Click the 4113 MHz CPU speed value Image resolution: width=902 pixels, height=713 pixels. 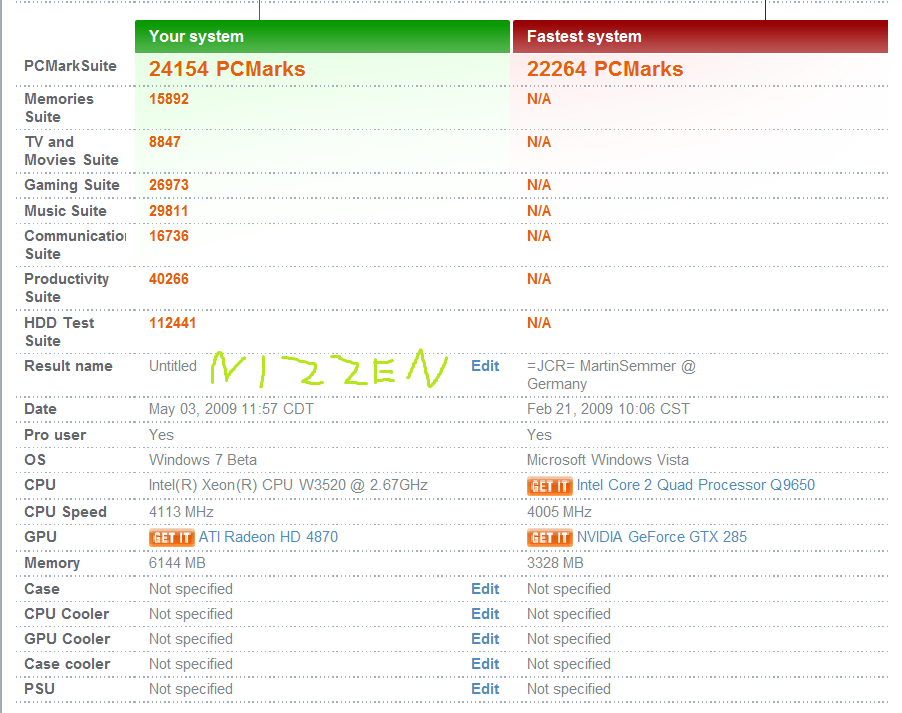click(181, 512)
